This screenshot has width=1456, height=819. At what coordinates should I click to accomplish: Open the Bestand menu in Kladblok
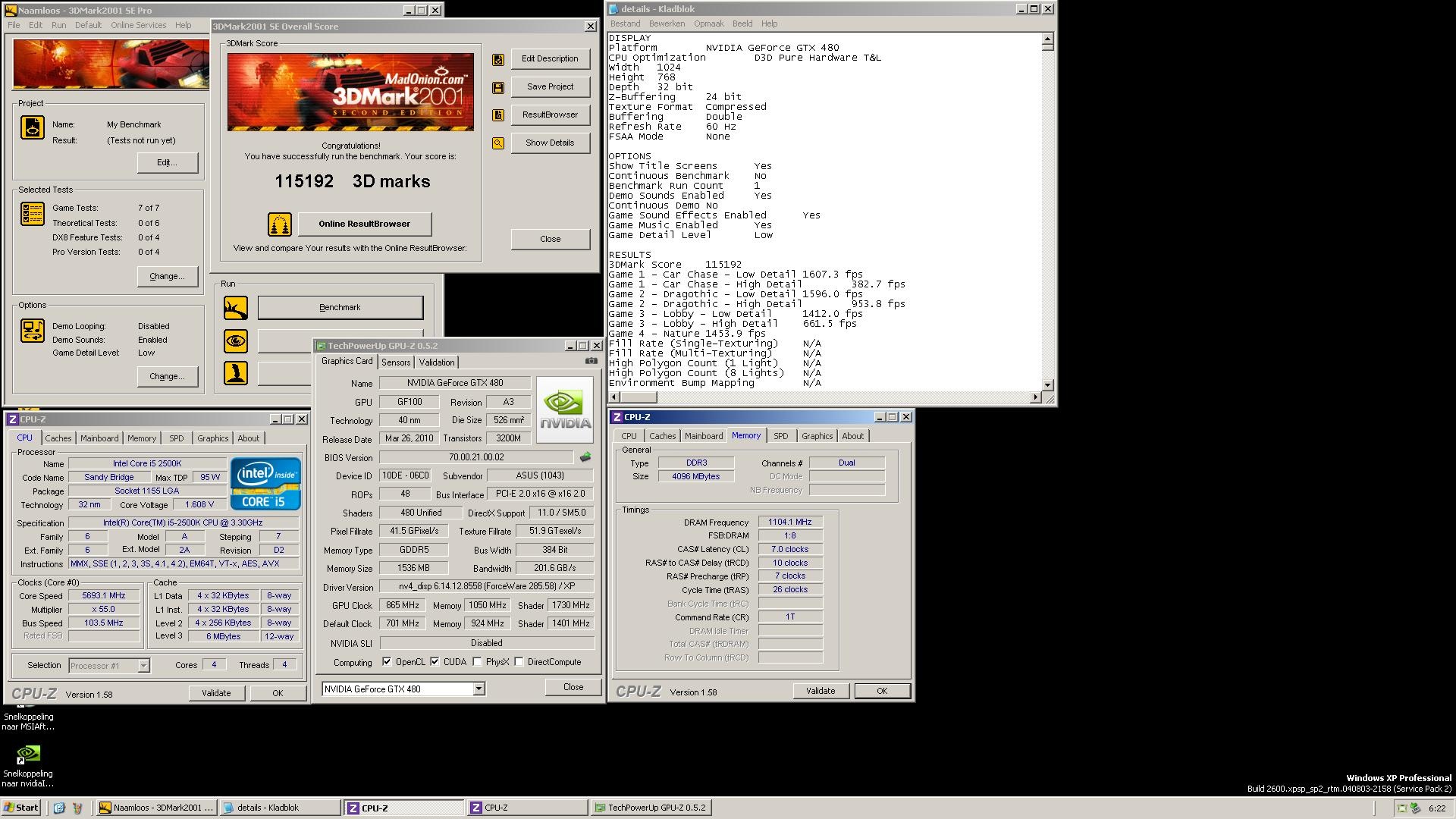coord(625,24)
